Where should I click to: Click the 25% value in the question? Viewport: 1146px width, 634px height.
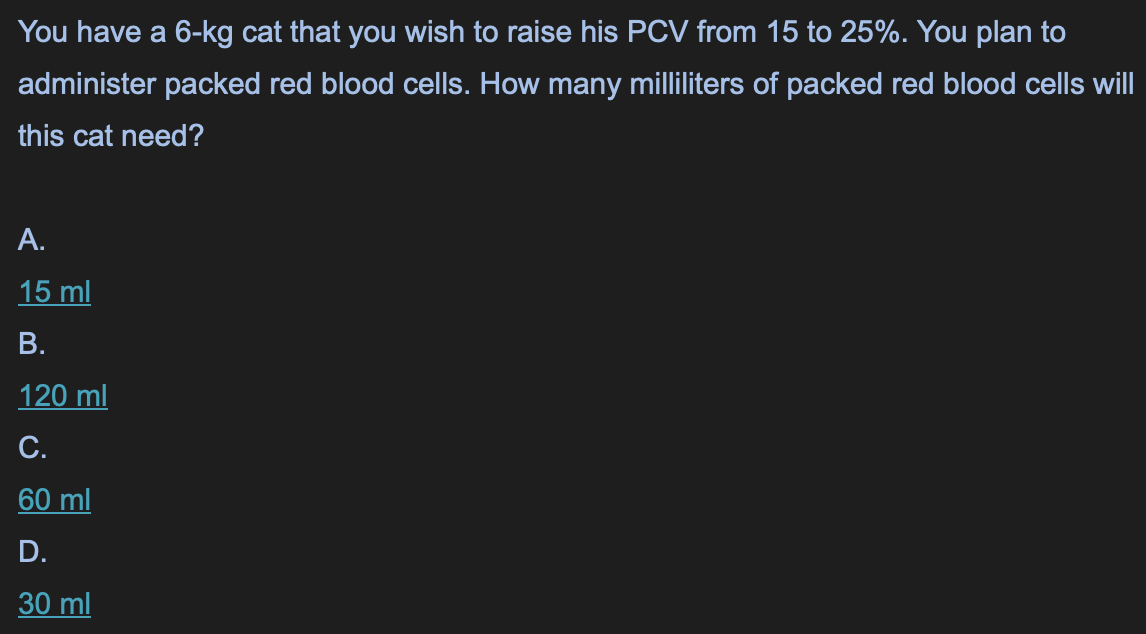click(x=873, y=32)
